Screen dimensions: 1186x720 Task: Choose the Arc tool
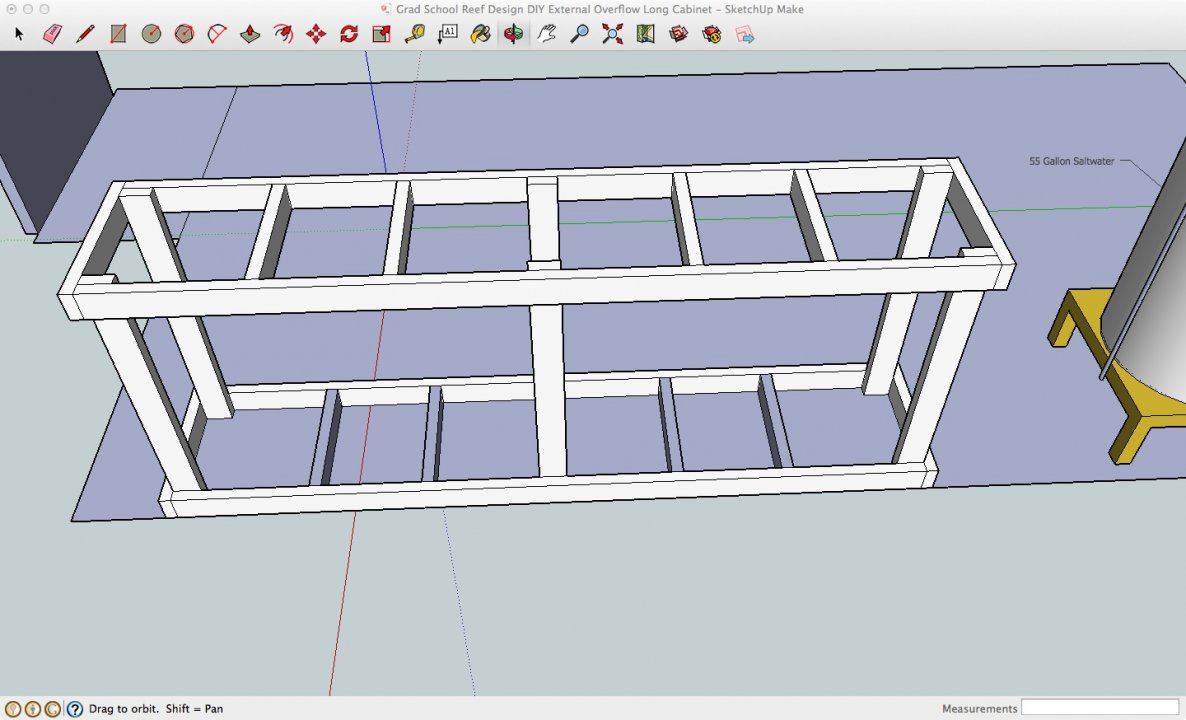(217, 34)
